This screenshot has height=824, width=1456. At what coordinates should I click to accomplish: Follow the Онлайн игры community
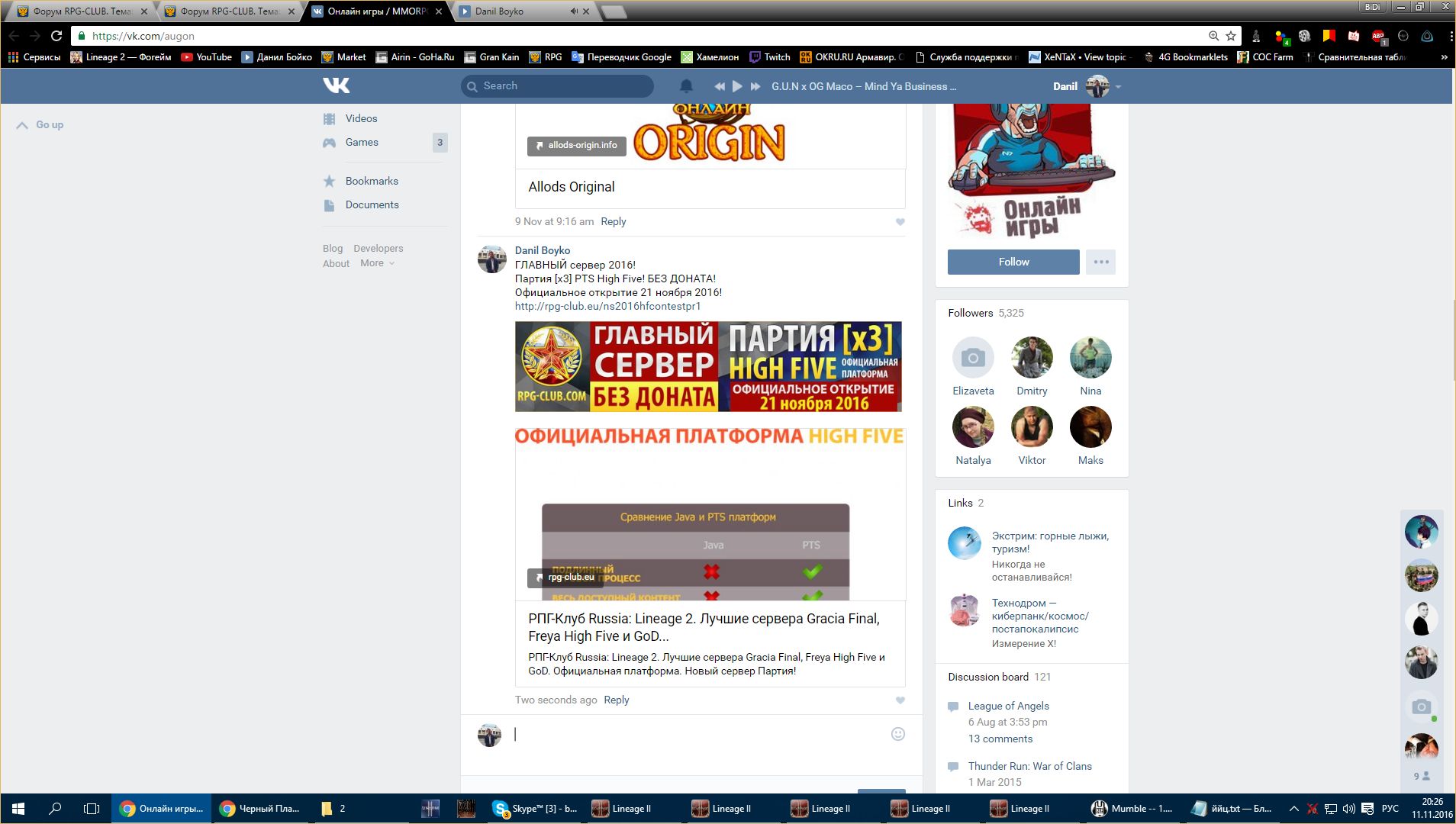tap(1013, 262)
